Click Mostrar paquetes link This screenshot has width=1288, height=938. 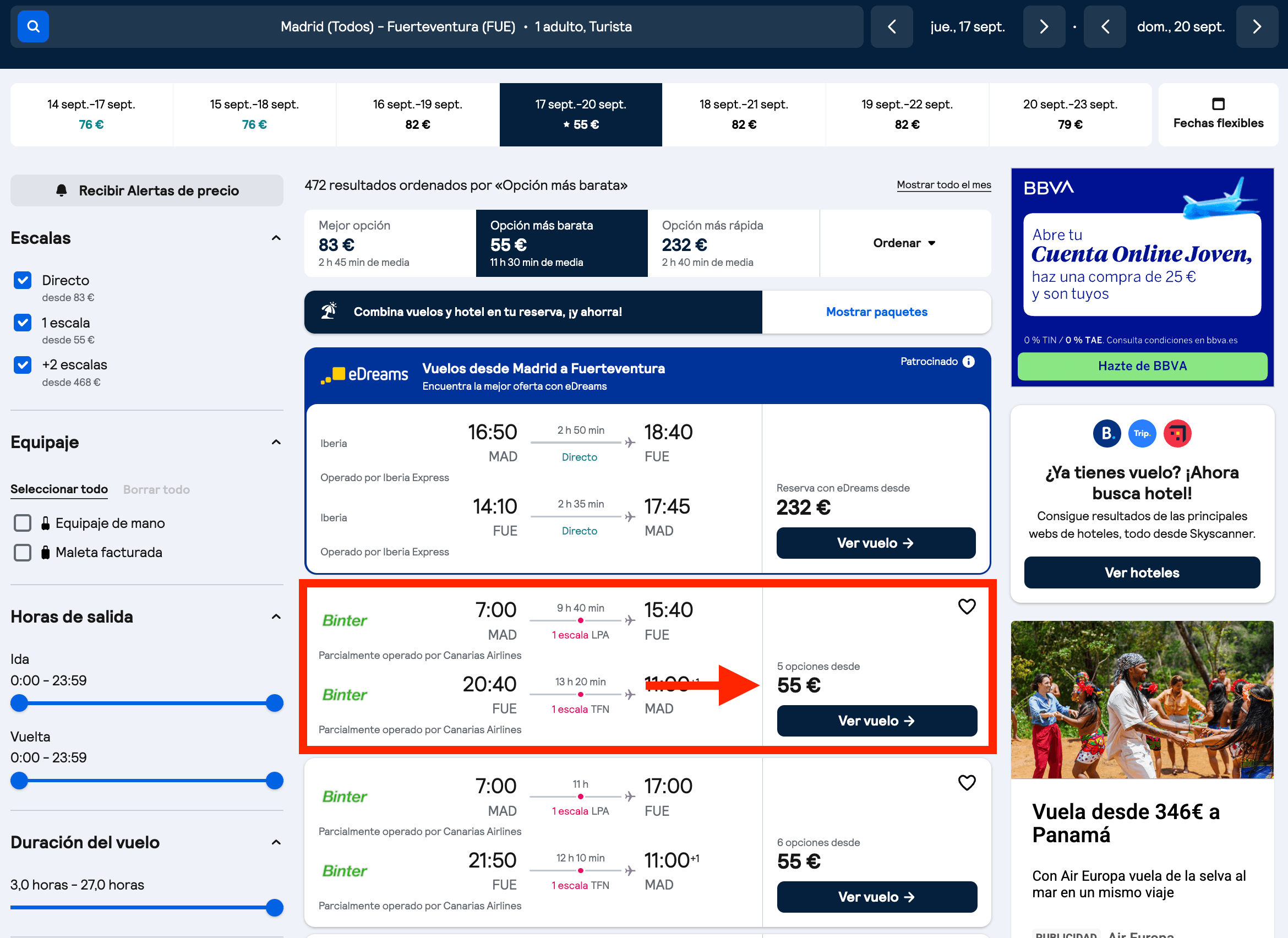click(876, 312)
